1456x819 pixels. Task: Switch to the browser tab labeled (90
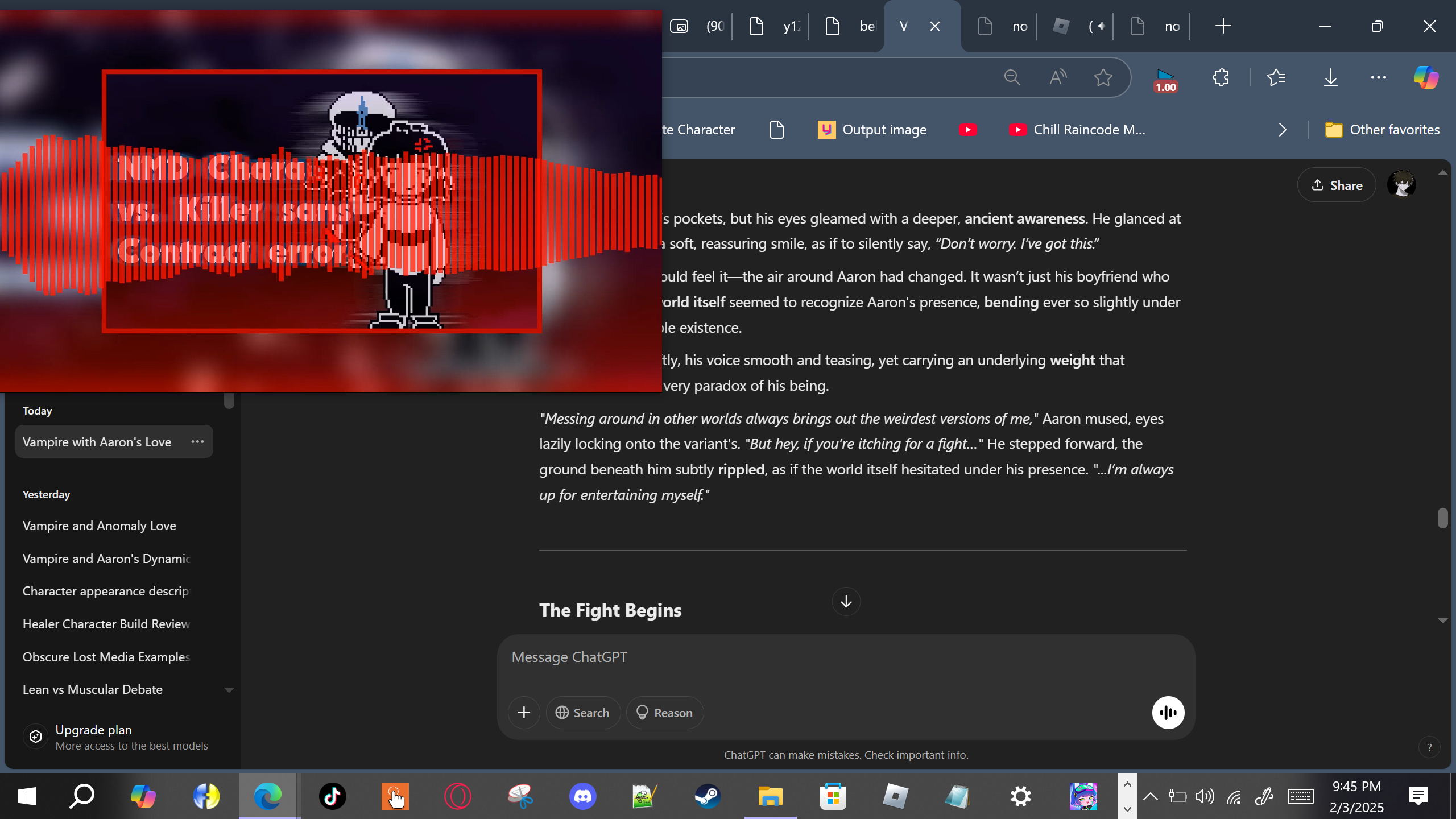(x=697, y=26)
